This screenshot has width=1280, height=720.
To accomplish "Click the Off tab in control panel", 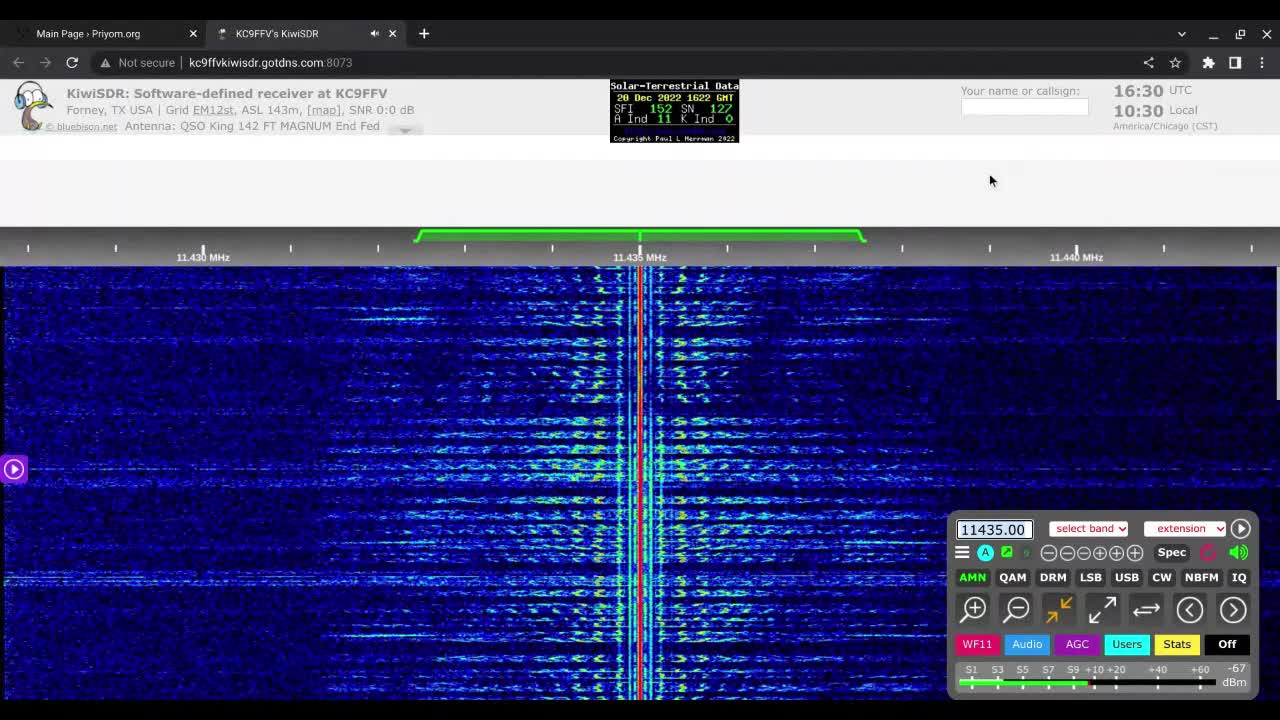I will 1227,644.
